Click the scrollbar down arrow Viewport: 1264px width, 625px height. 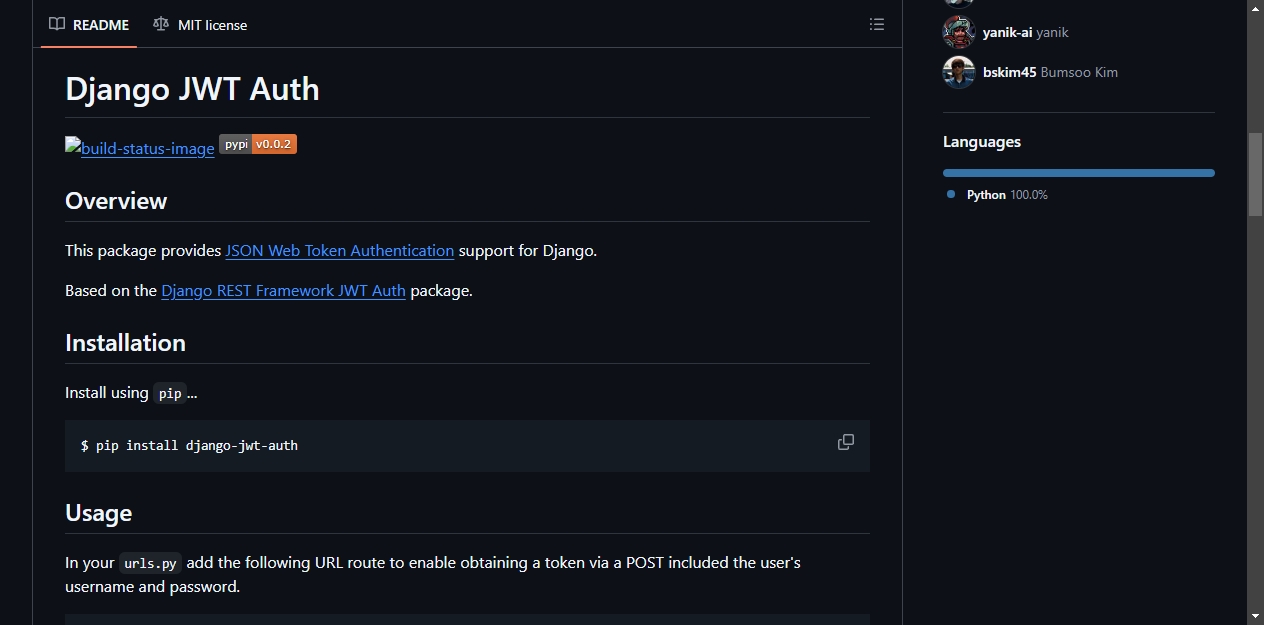tap(1255, 616)
